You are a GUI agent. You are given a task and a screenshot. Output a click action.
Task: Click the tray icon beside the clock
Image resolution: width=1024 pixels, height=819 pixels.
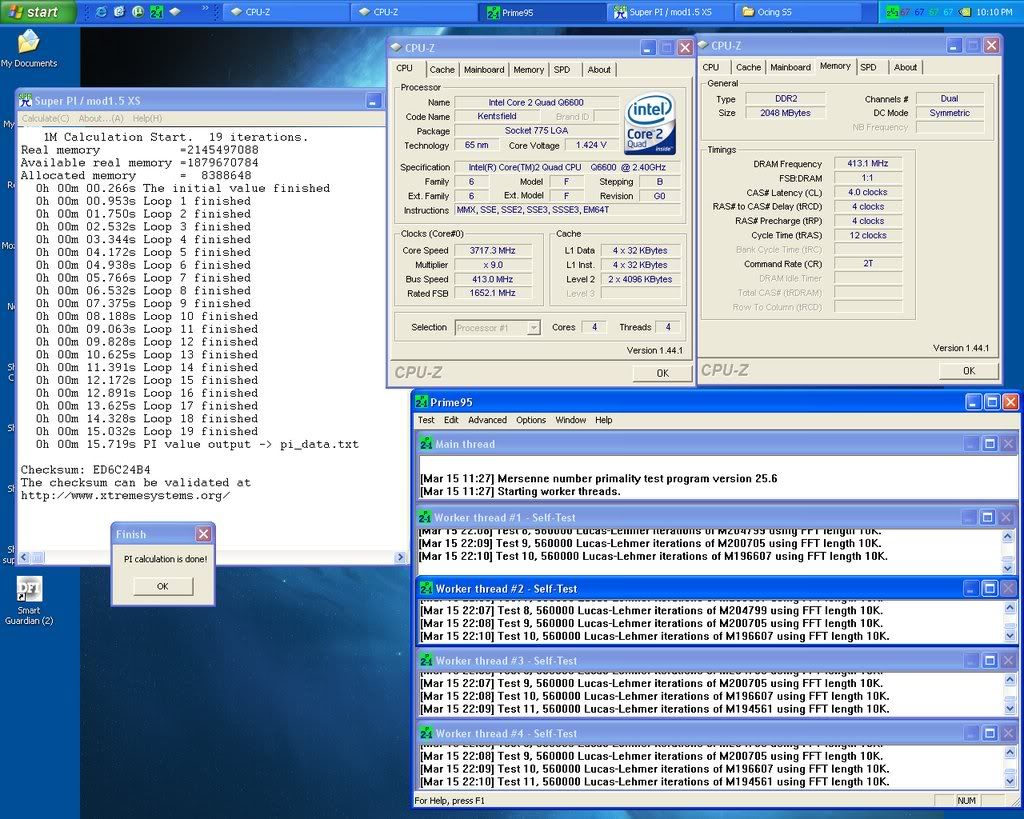coord(965,12)
